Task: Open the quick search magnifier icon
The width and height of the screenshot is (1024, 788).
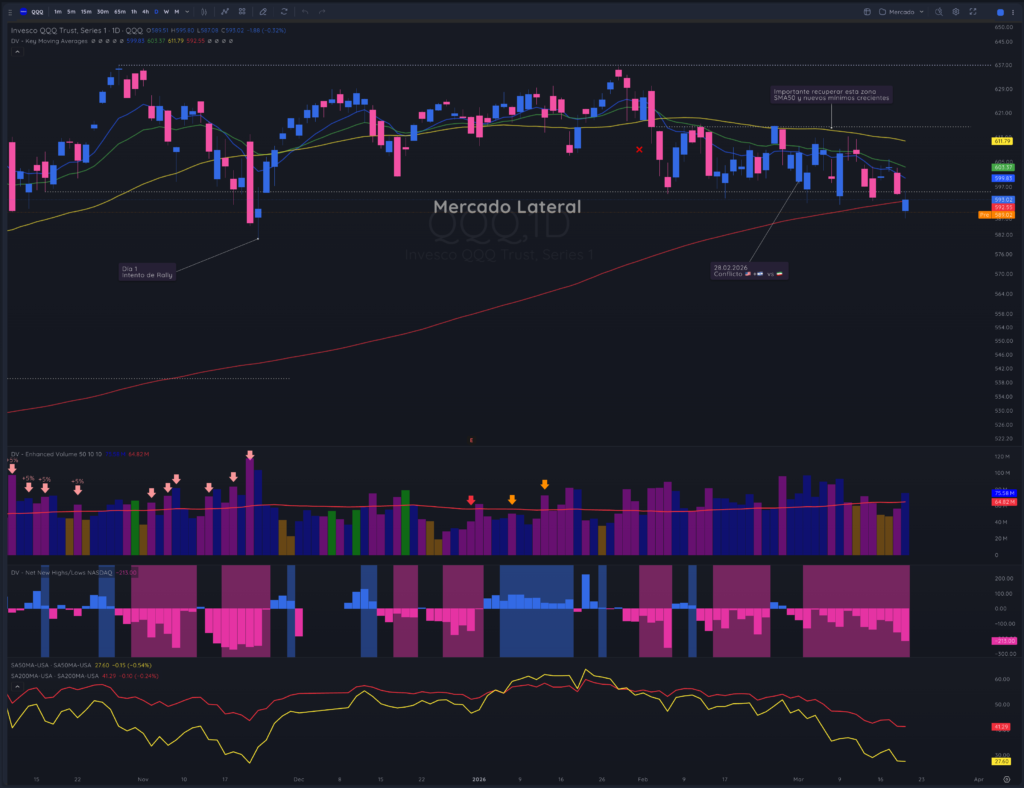Action: [x=939, y=12]
